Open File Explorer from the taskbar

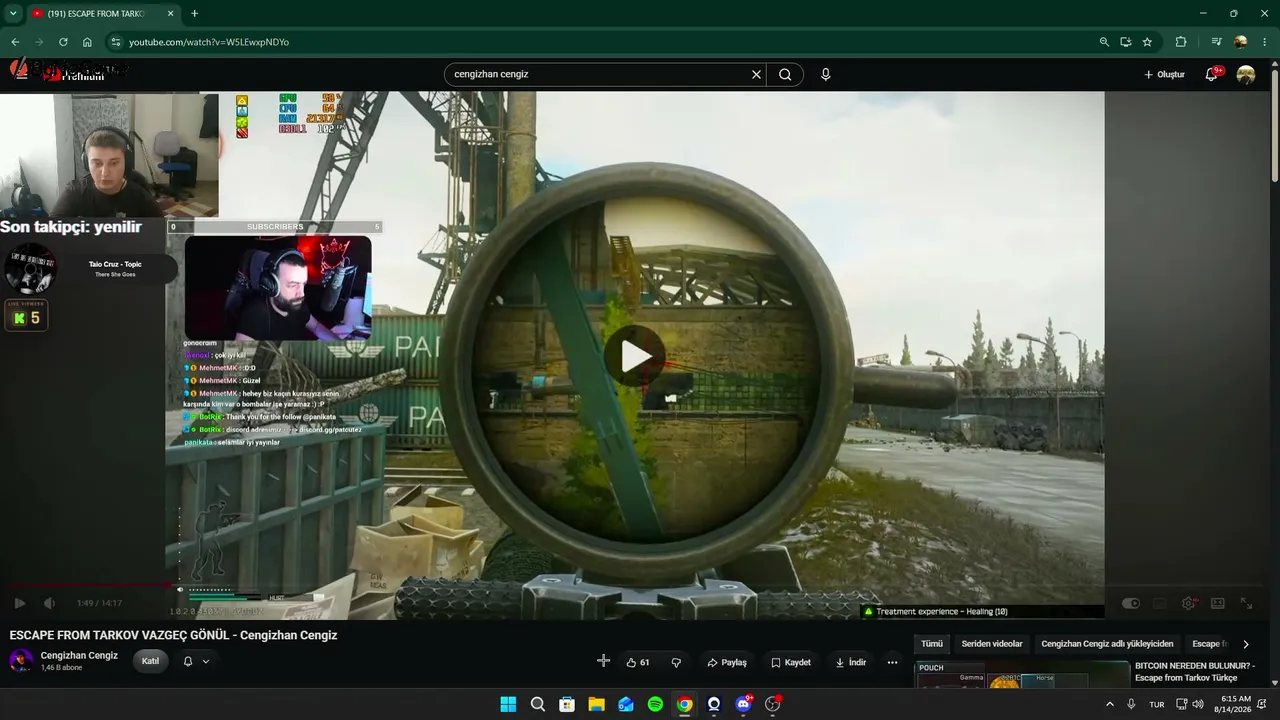coord(596,704)
